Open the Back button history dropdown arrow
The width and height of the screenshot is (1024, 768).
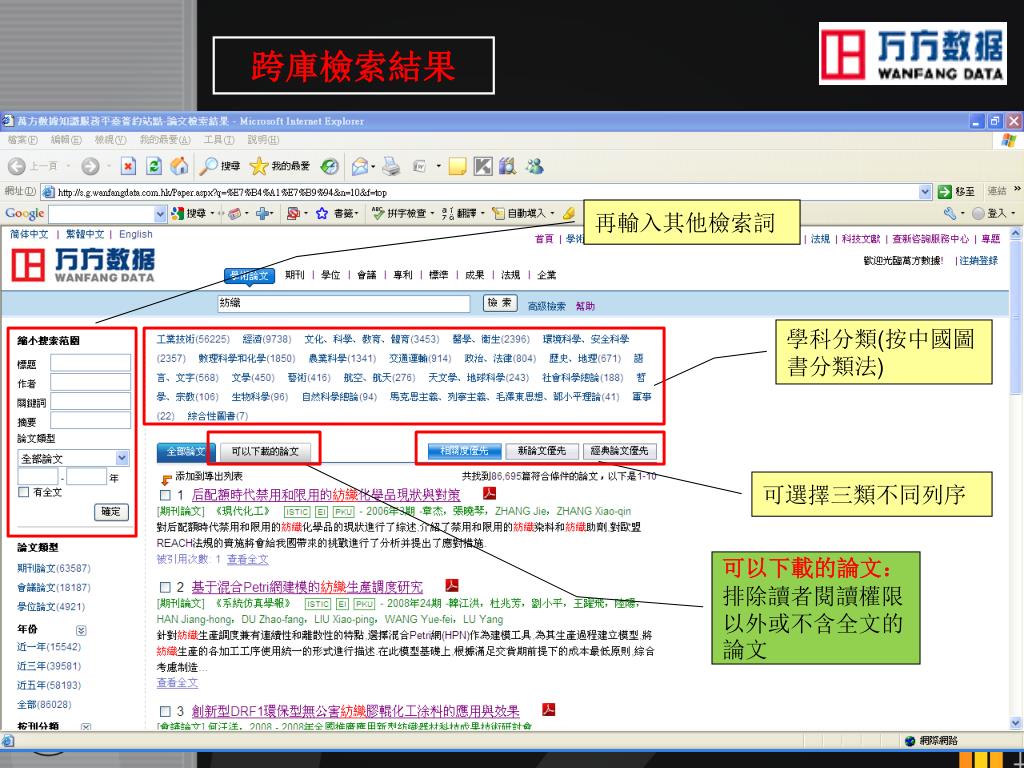tap(68, 167)
